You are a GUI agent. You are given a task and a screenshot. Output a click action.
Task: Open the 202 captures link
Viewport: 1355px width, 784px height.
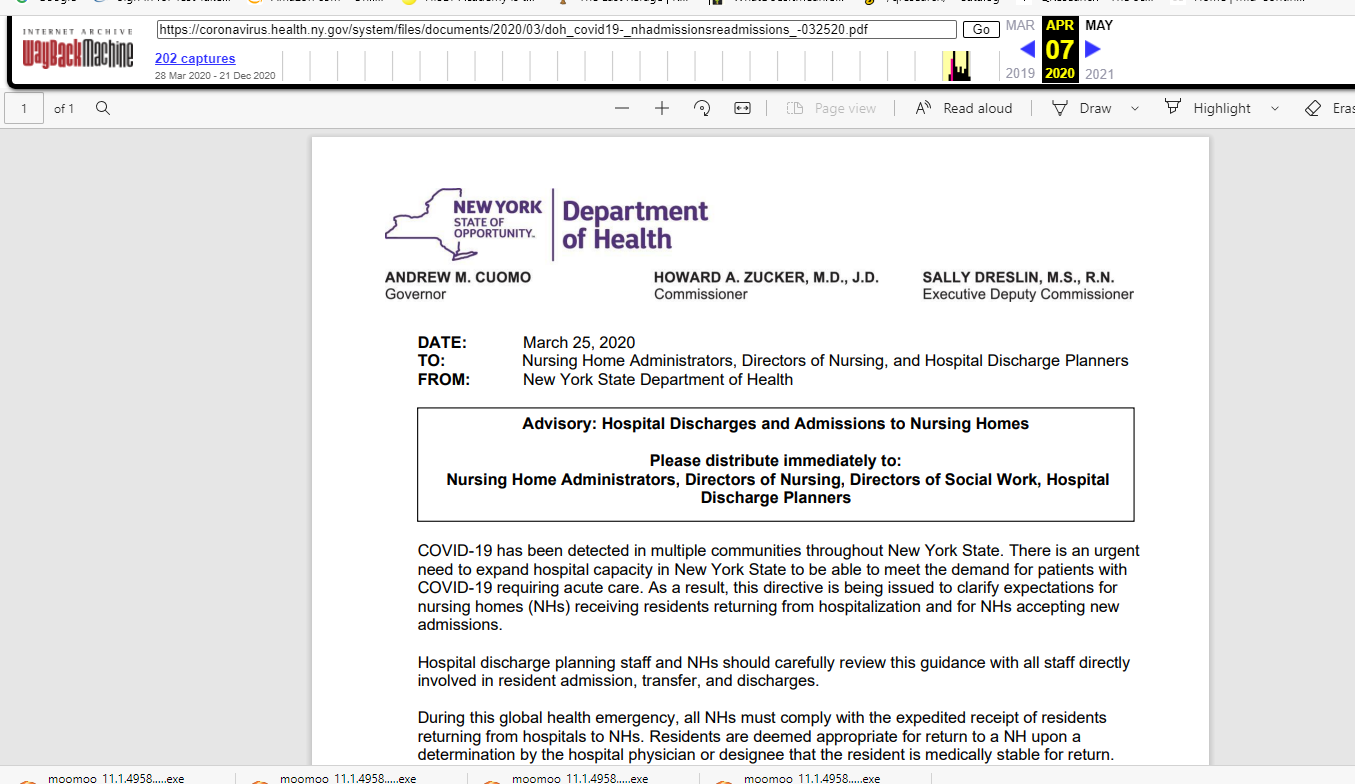195,59
